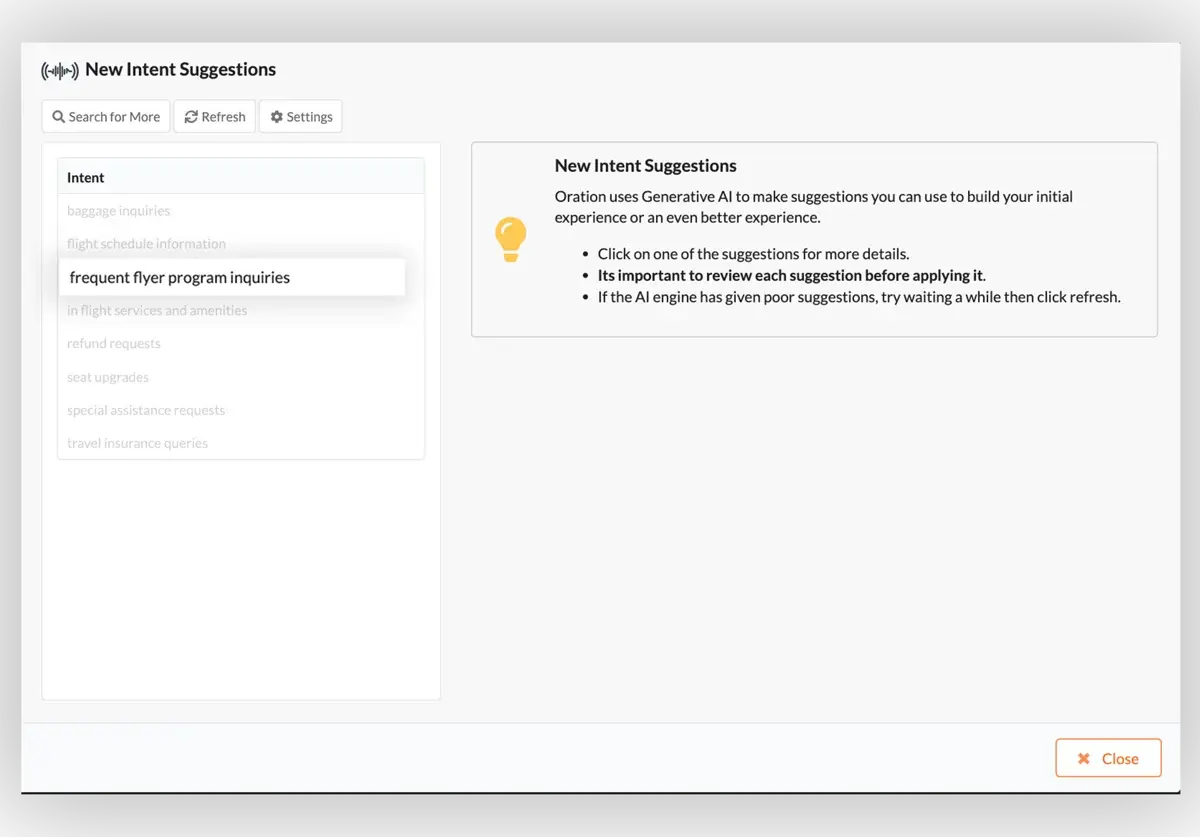Click the Settings button text
Image resolution: width=1200 pixels, height=837 pixels.
(309, 117)
